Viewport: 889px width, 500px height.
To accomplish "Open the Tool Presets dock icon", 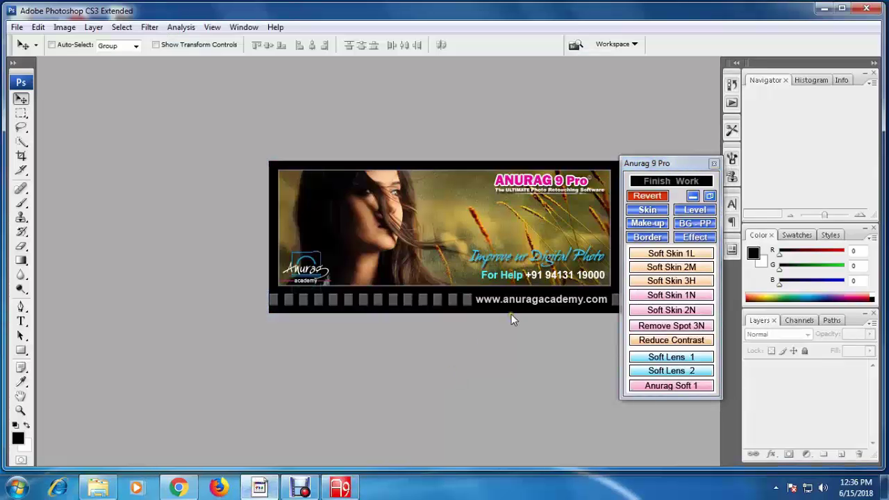I will [x=732, y=130].
